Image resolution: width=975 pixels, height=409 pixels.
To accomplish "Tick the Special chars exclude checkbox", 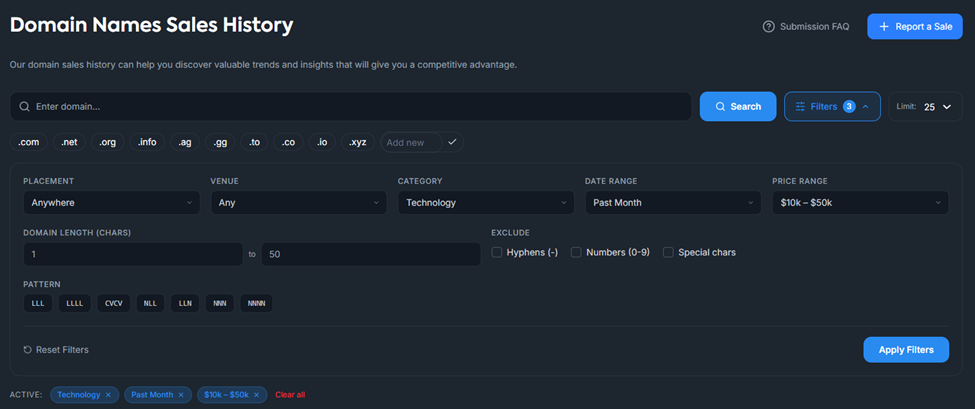I will [x=668, y=253].
